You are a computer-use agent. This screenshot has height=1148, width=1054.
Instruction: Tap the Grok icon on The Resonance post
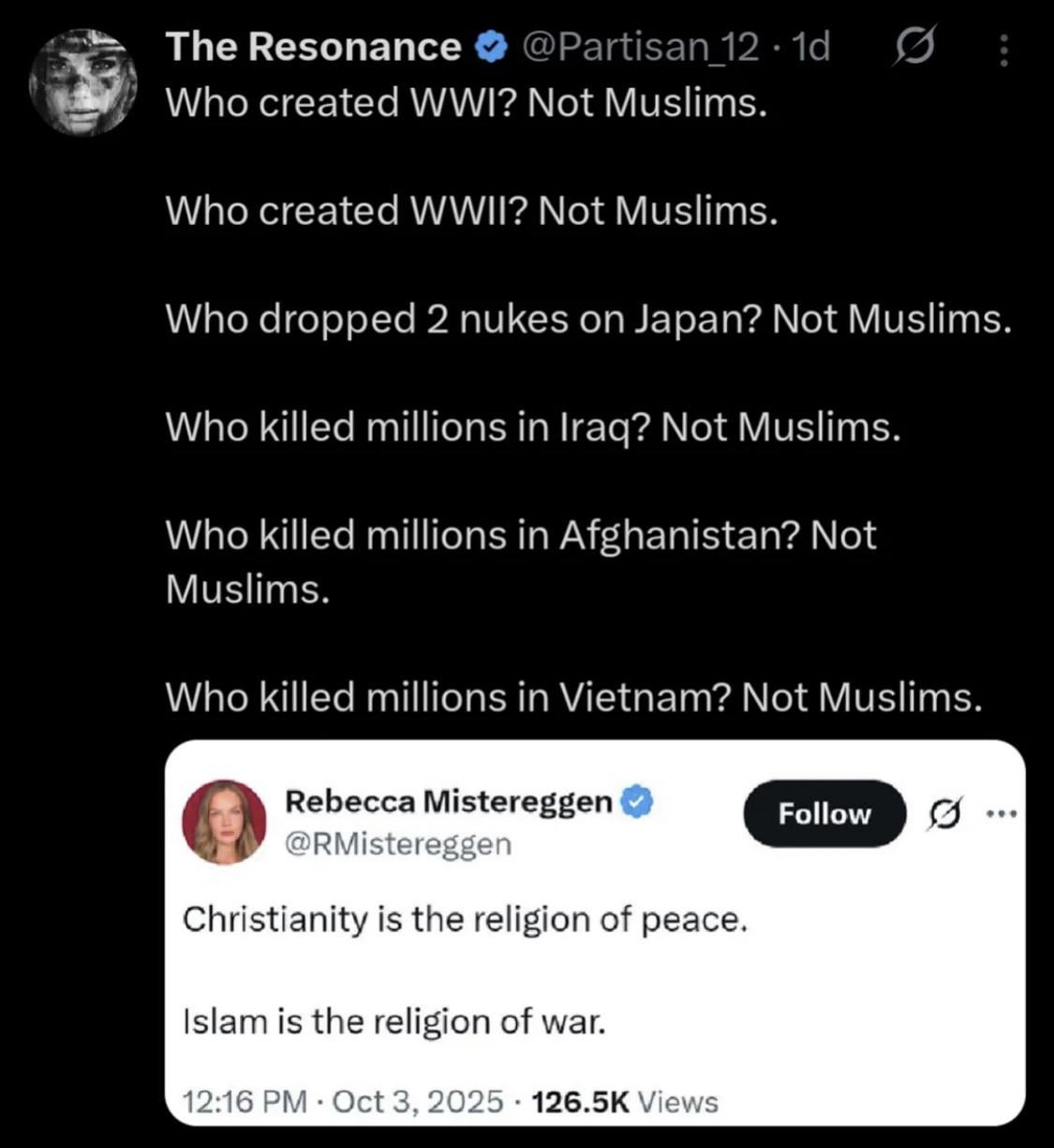point(912,49)
